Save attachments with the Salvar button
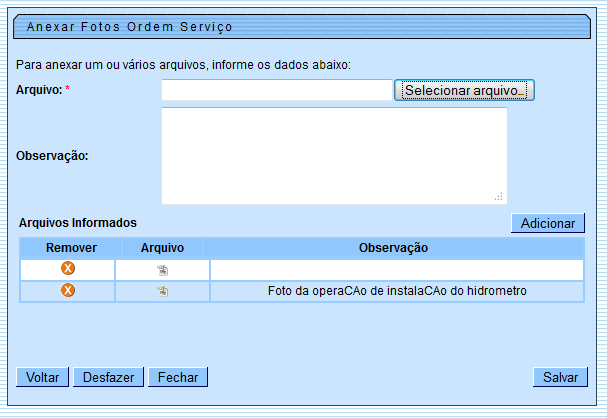 [559, 377]
